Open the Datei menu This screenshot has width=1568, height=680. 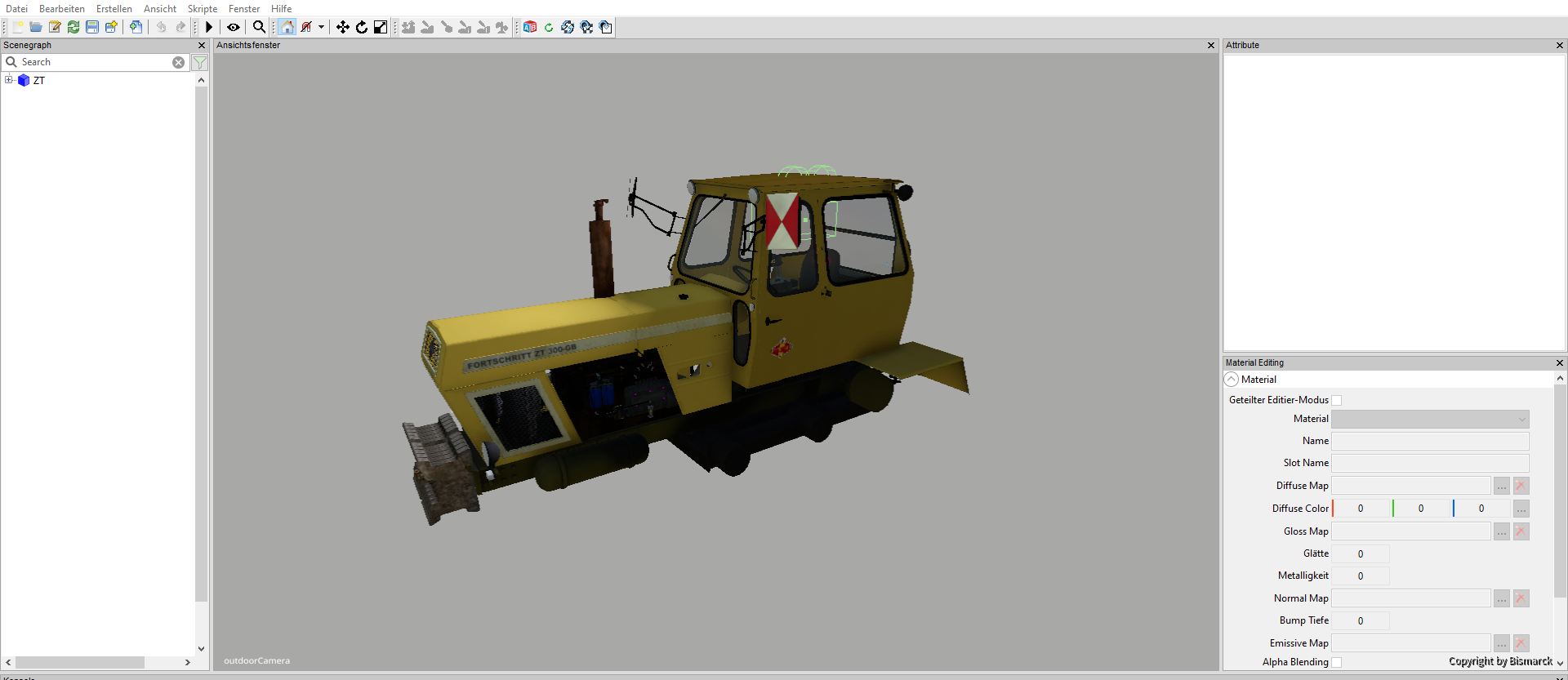click(16, 9)
